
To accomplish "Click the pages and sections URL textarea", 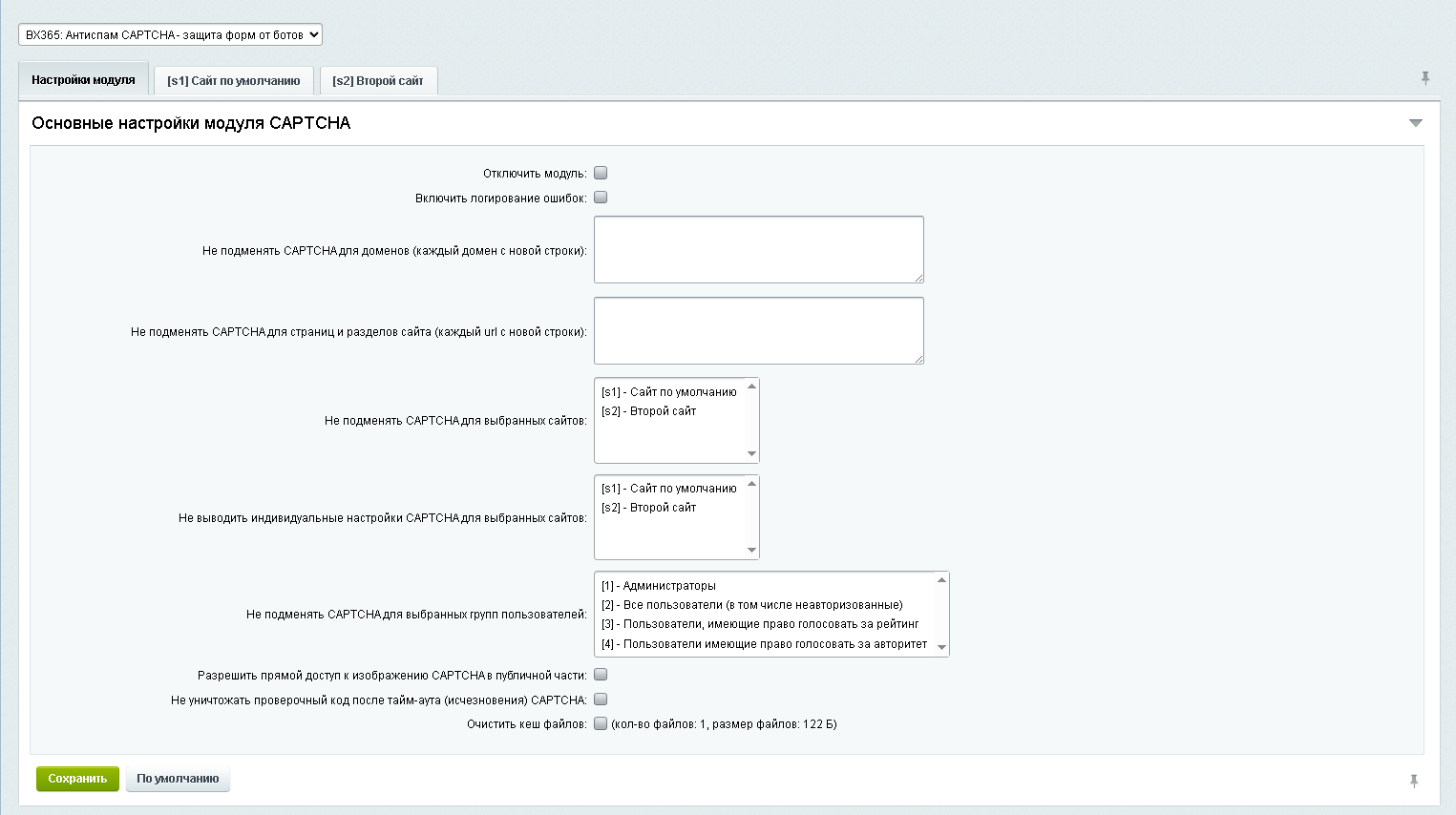I will pos(759,331).
